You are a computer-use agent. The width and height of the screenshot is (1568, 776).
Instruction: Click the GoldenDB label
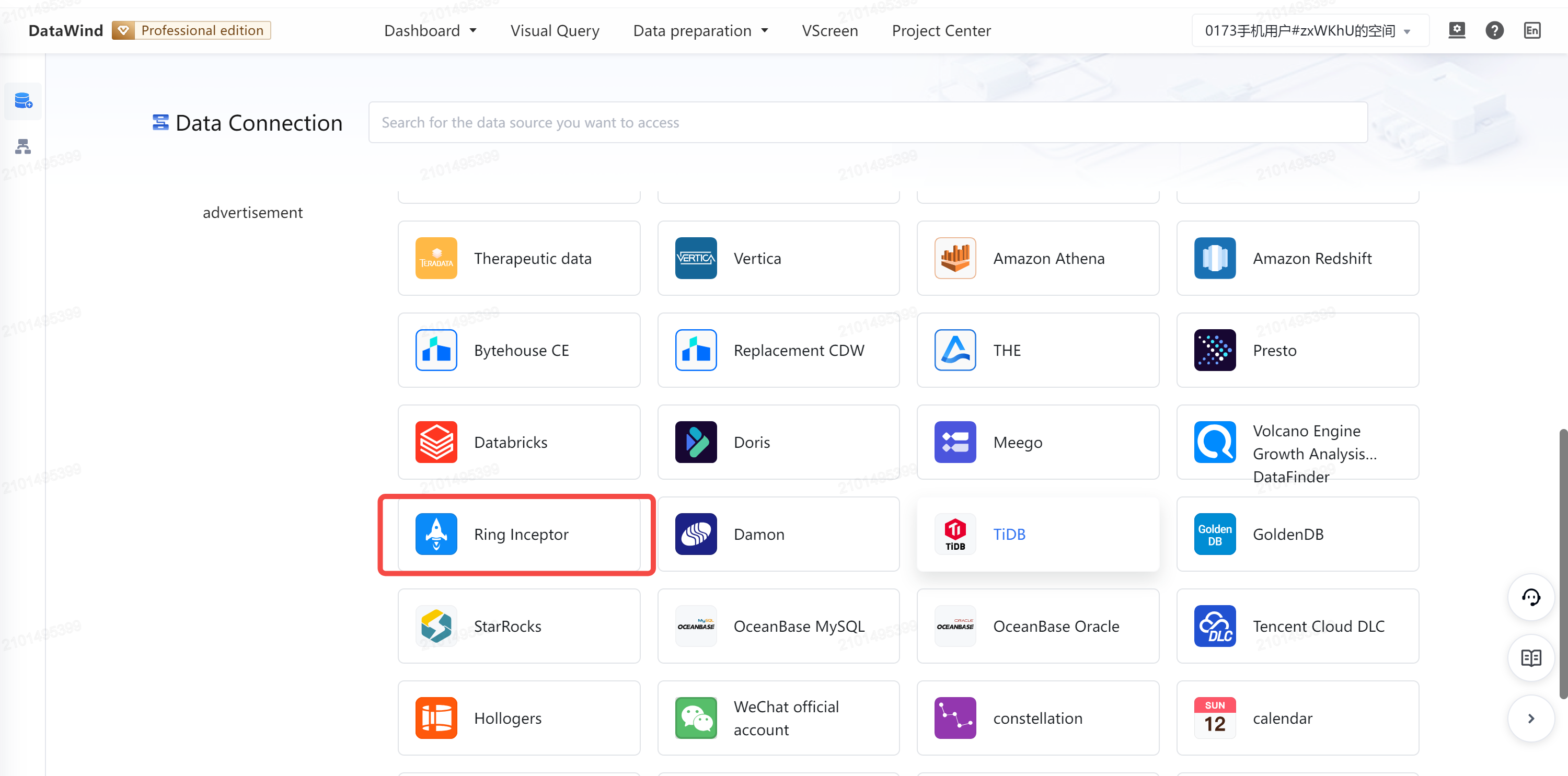(1288, 534)
